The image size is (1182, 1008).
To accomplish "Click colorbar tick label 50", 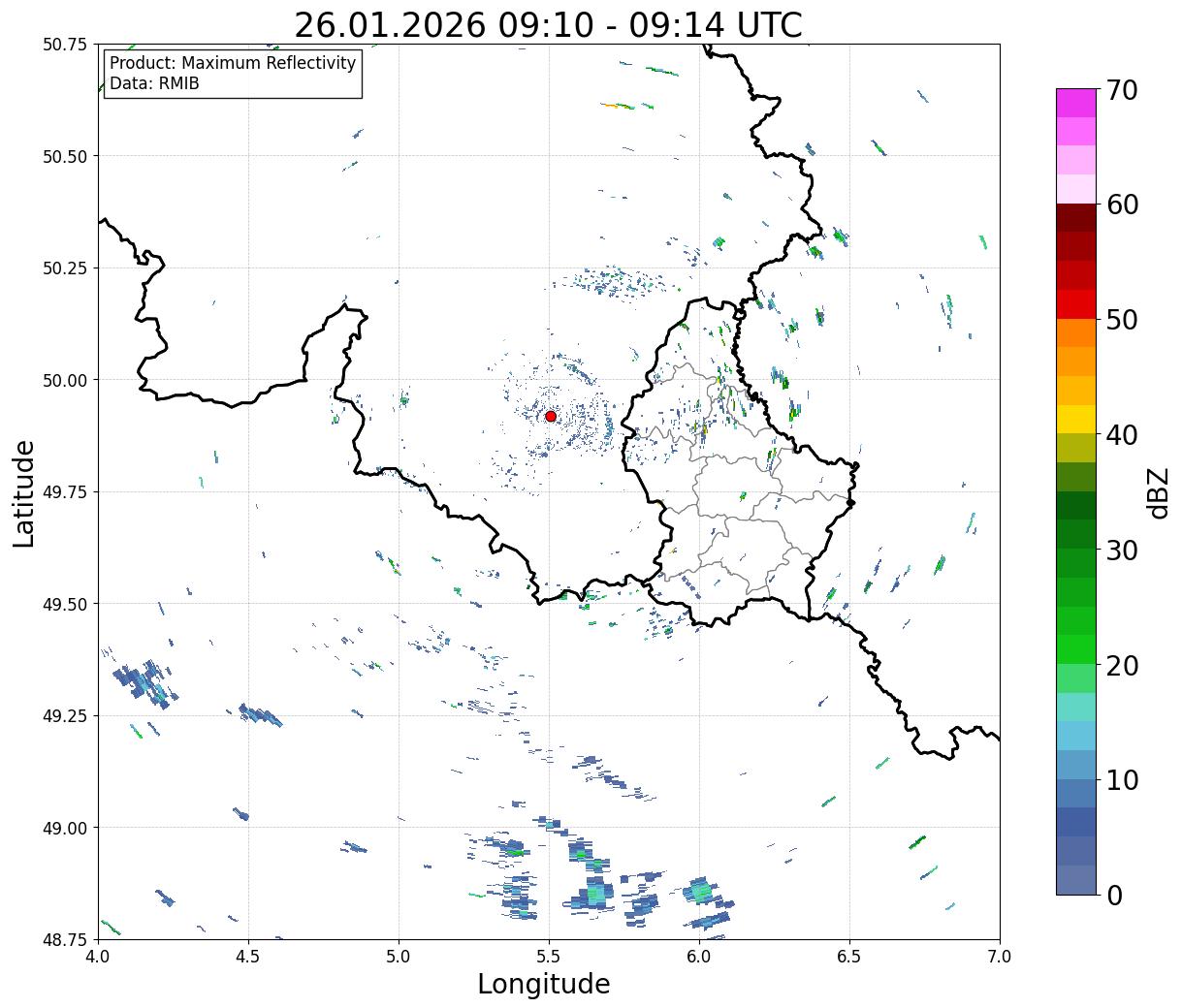I will 1121,320.
